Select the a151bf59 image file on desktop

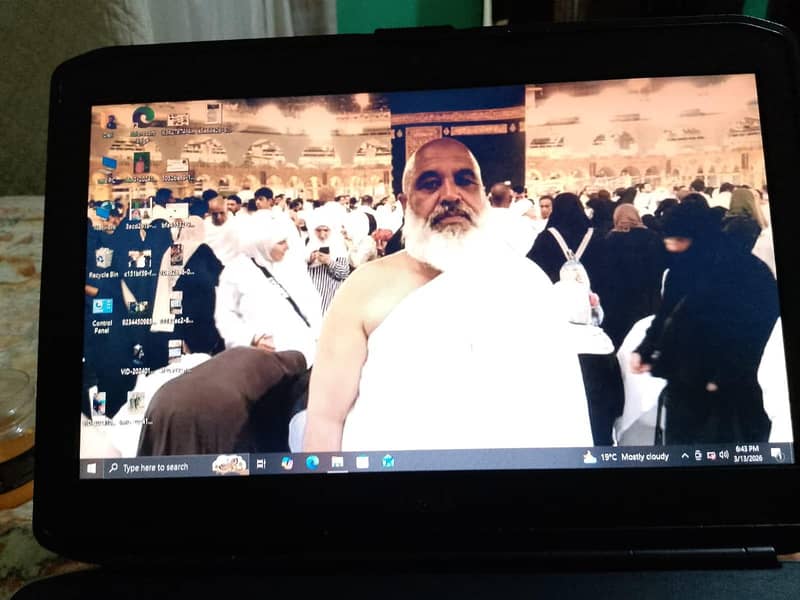pyautogui.click(x=139, y=264)
